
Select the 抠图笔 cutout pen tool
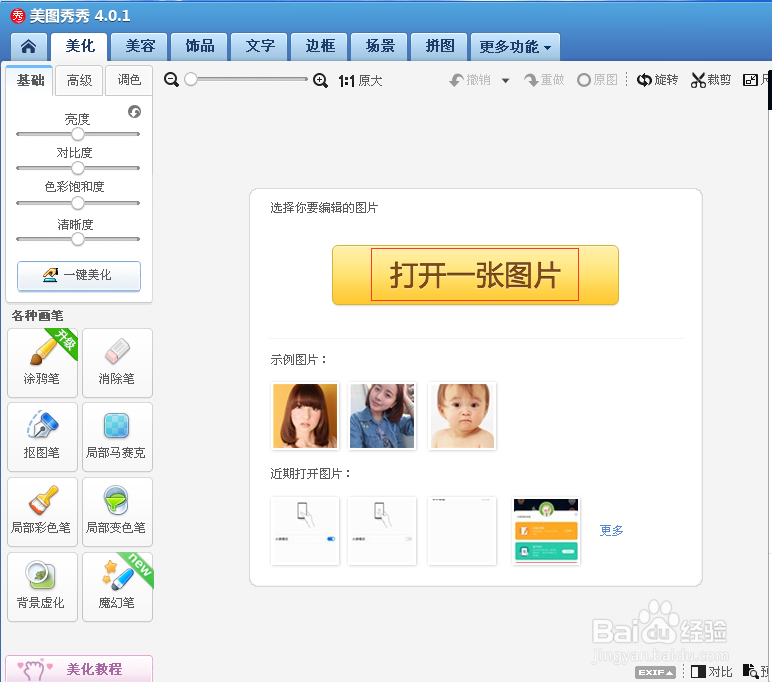[42, 437]
